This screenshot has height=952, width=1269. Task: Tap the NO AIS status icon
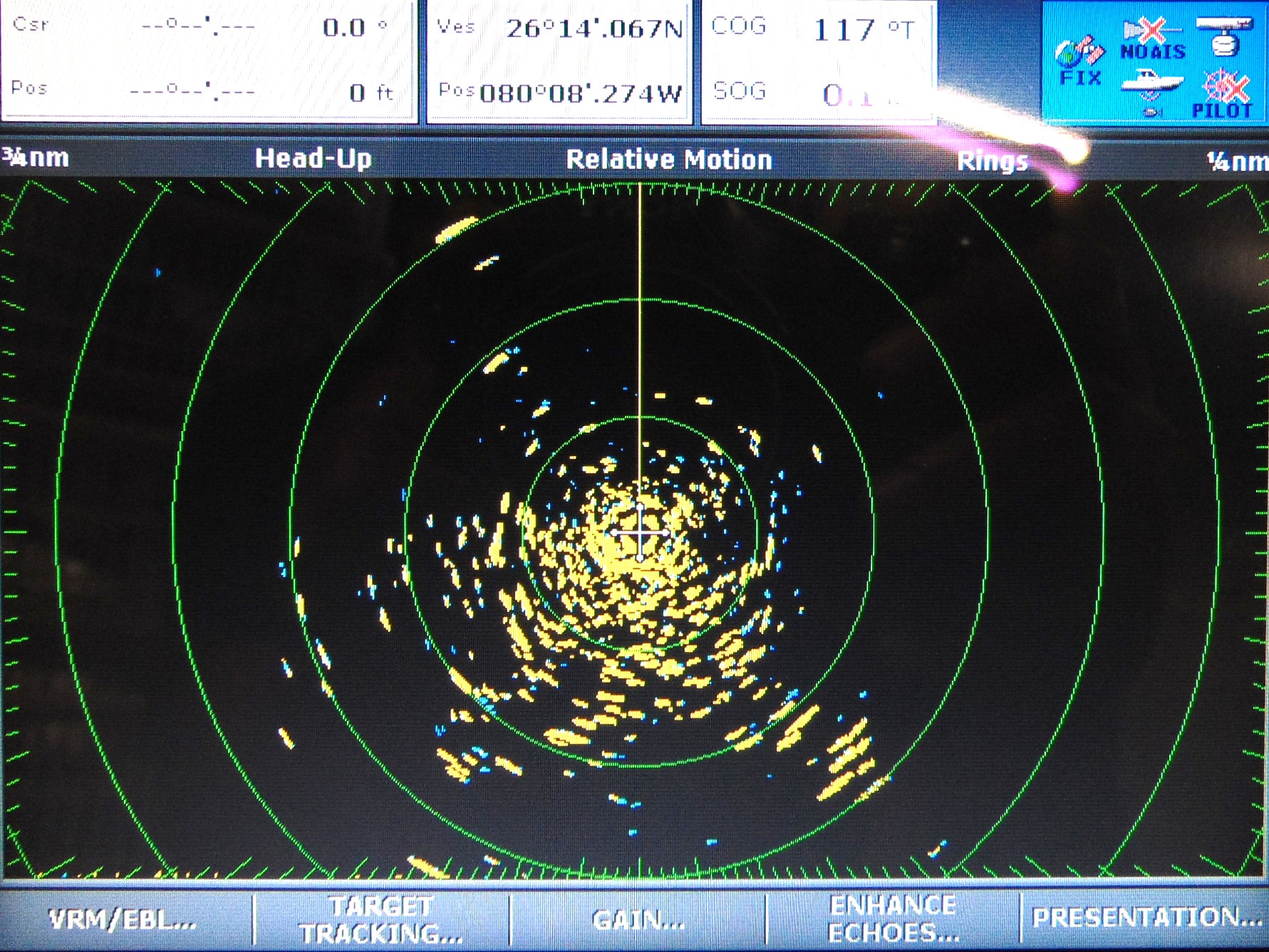(x=1152, y=40)
